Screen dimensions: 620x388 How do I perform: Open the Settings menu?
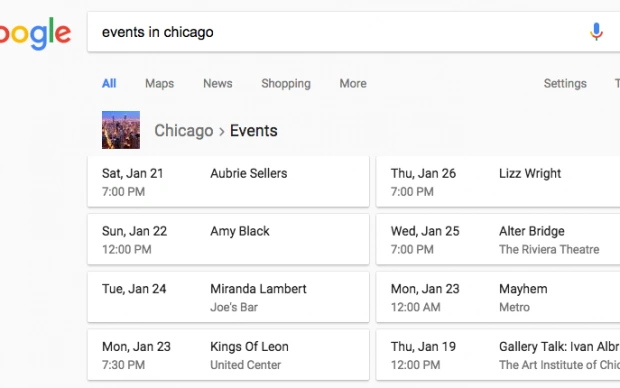[x=565, y=83]
